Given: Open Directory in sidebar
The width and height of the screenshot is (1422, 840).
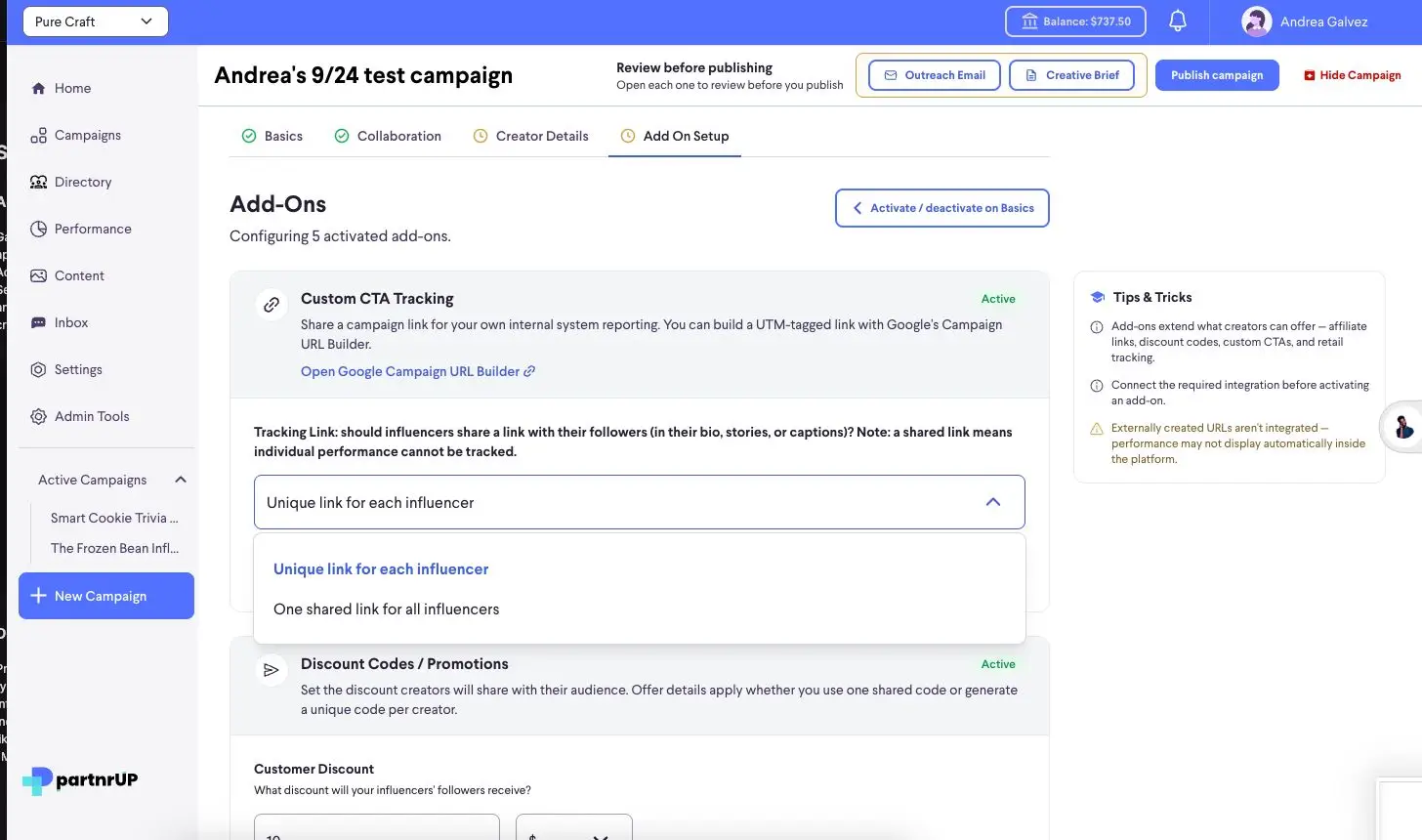Looking at the screenshot, I should point(83,182).
